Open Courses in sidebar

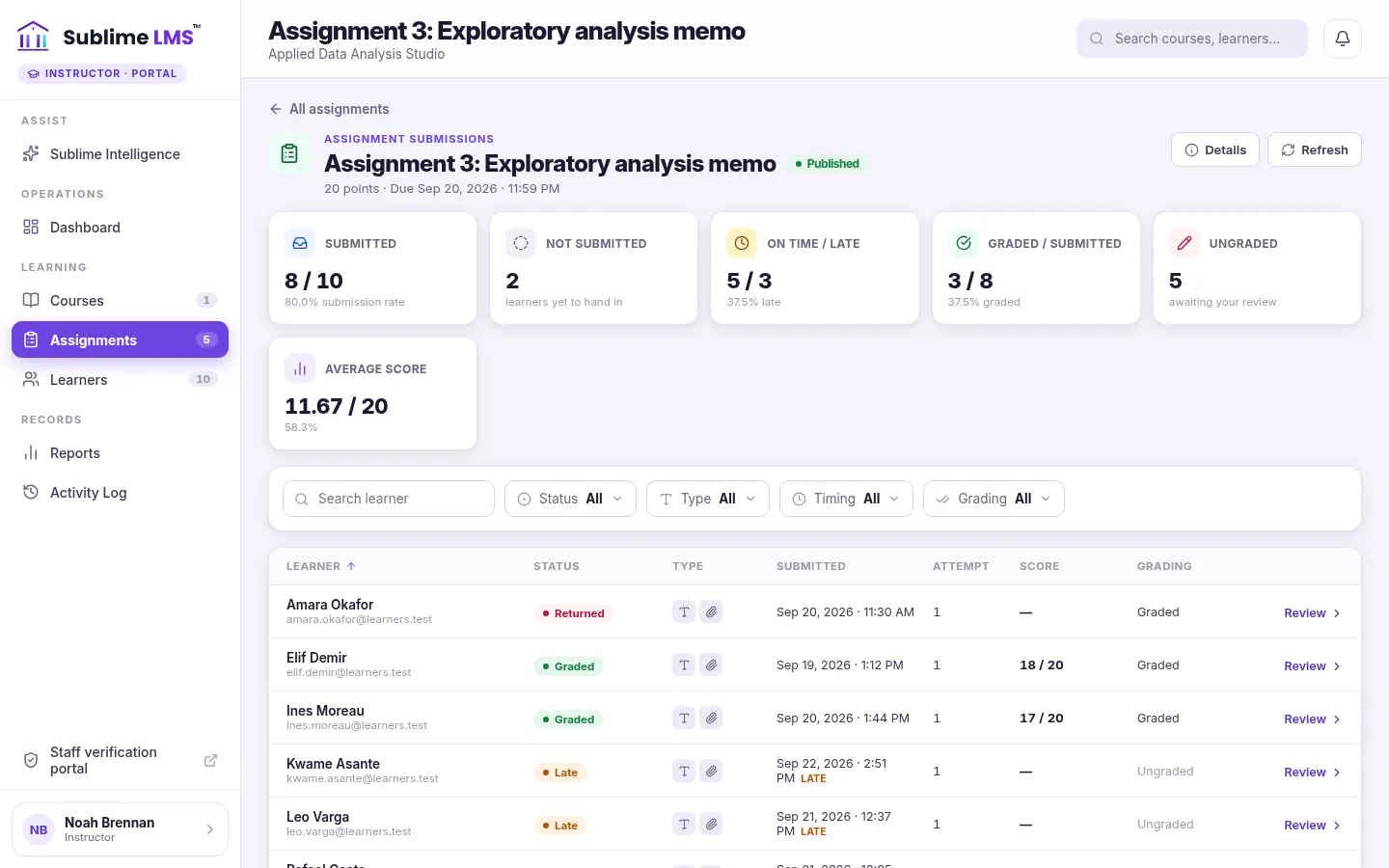(120, 301)
